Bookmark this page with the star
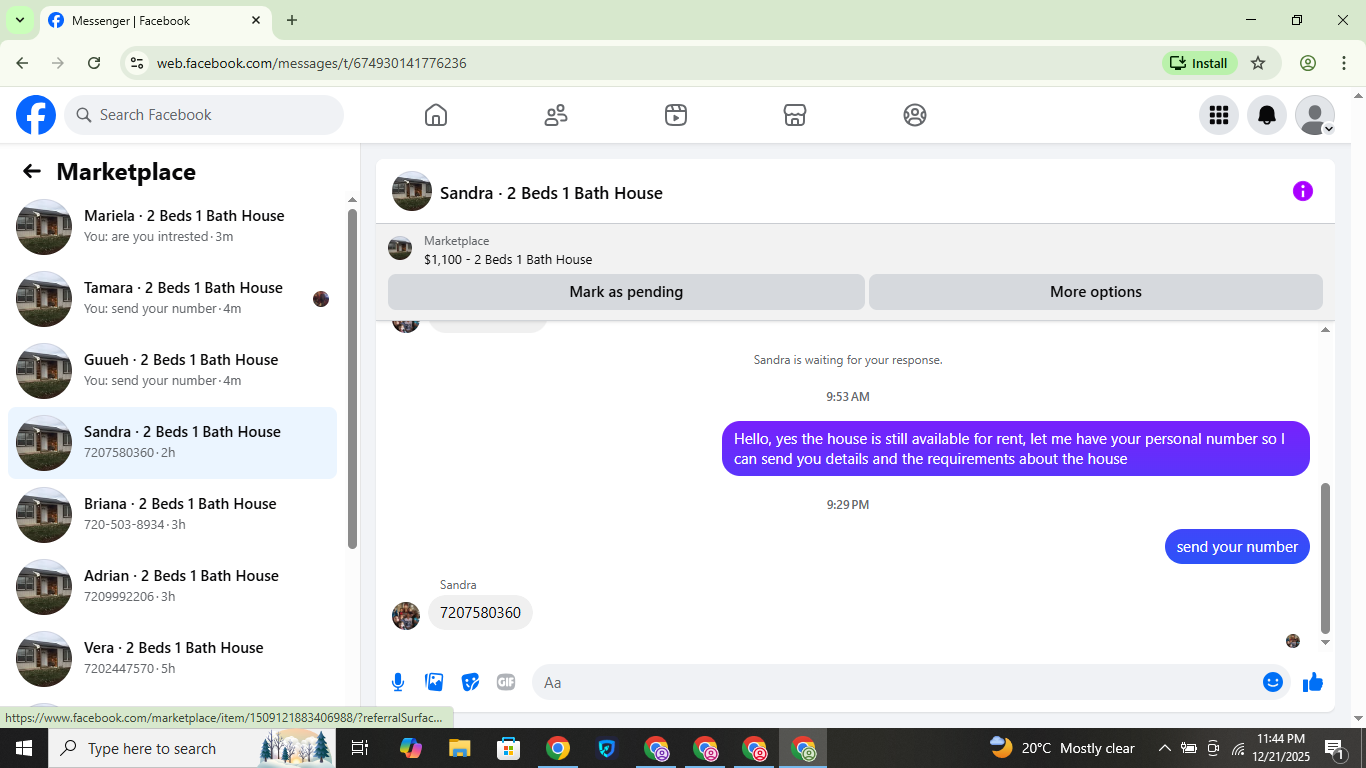This screenshot has height=768, width=1366. point(1258,63)
